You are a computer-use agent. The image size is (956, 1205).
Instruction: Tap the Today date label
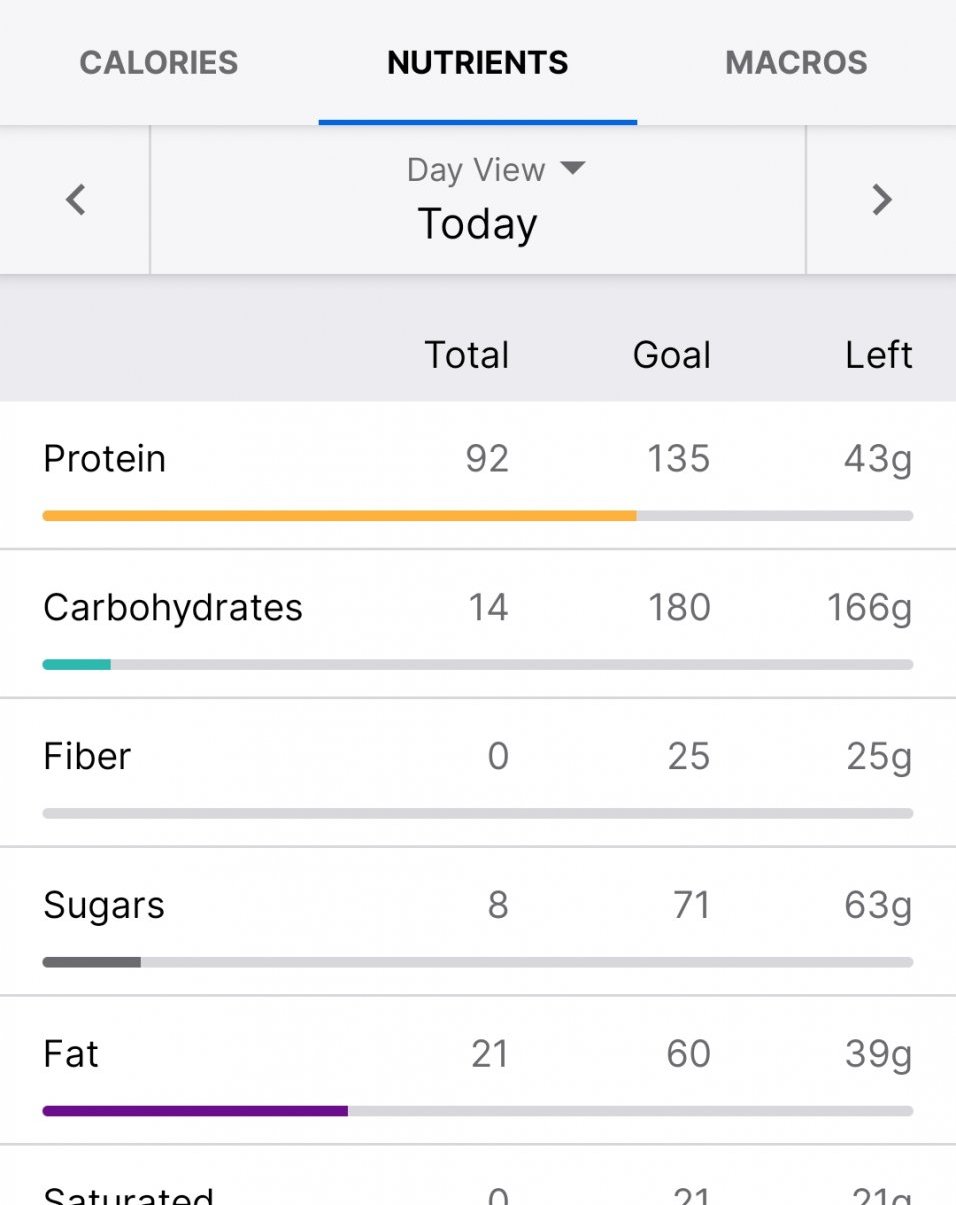(477, 224)
